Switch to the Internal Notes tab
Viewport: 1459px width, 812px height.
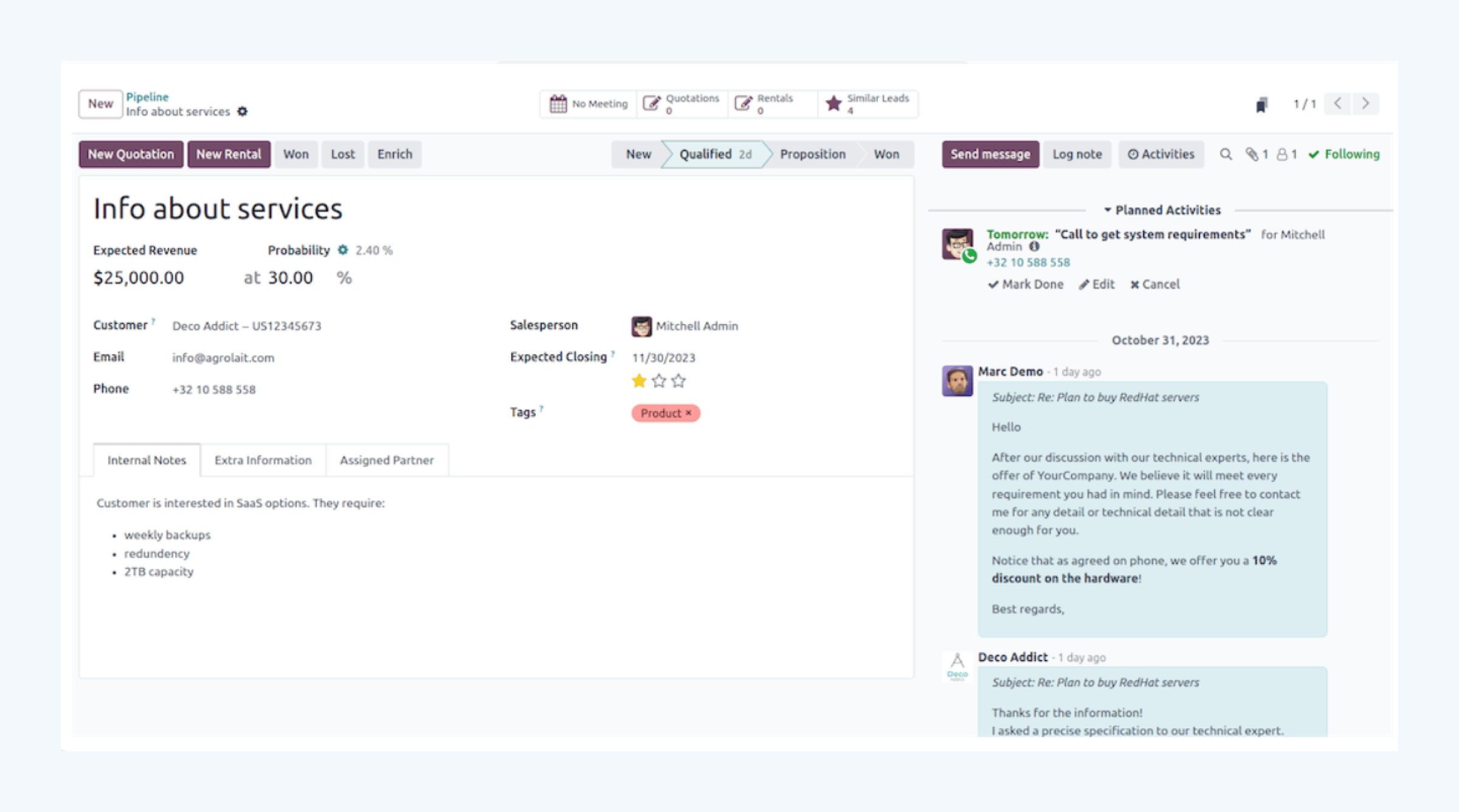[x=147, y=460]
